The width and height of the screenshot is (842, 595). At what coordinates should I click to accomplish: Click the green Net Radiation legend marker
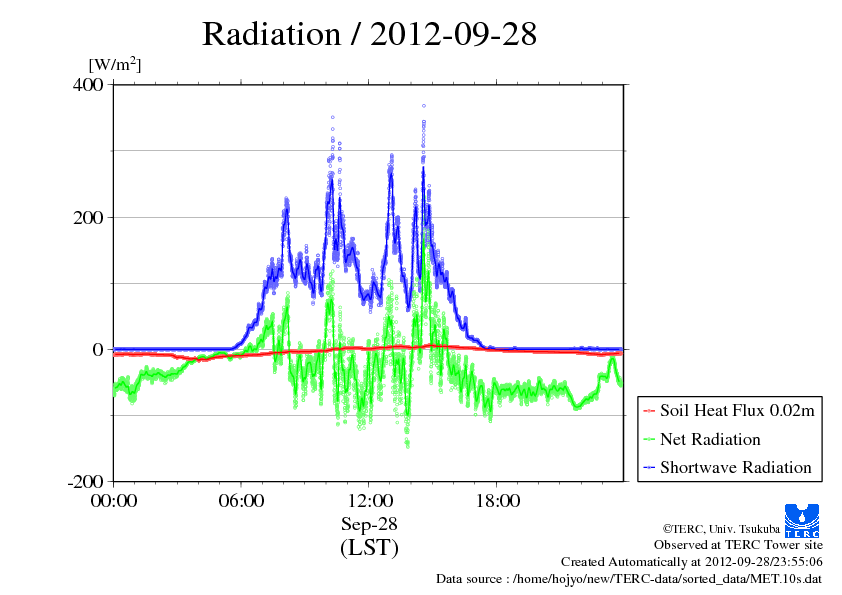[649, 440]
